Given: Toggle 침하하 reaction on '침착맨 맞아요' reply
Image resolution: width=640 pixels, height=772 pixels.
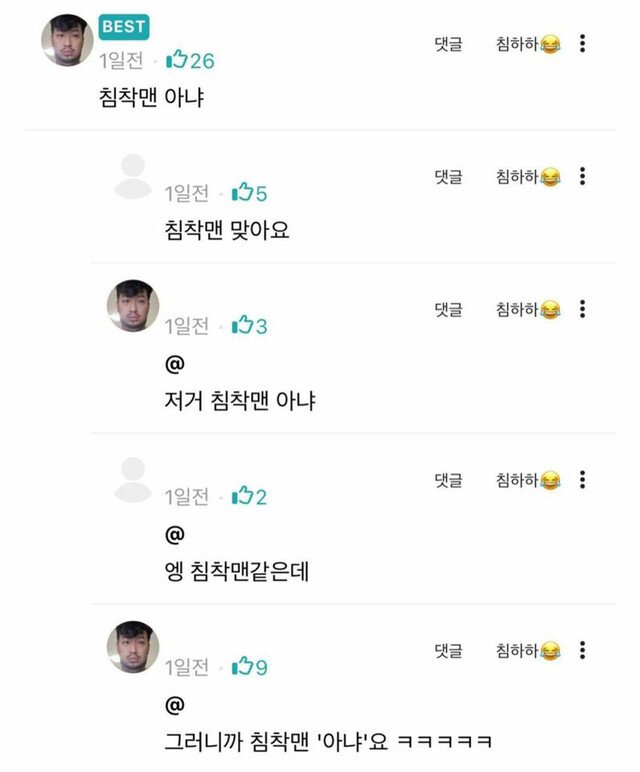Looking at the screenshot, I should pos(528,178).
